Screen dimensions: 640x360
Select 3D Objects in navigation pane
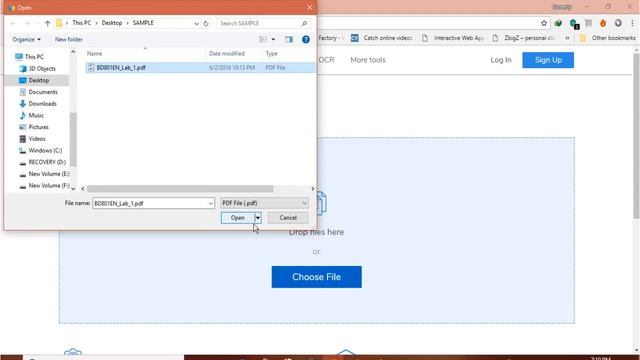[x=42, y=69]
